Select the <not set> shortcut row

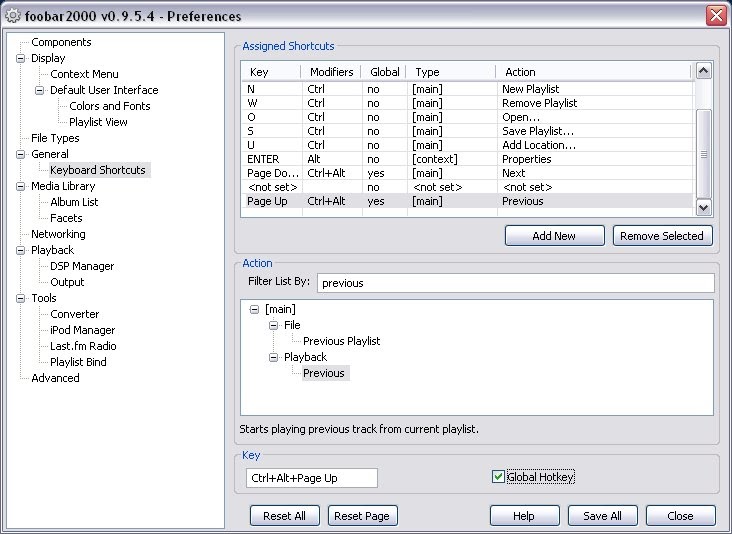[x=468, y=187]
